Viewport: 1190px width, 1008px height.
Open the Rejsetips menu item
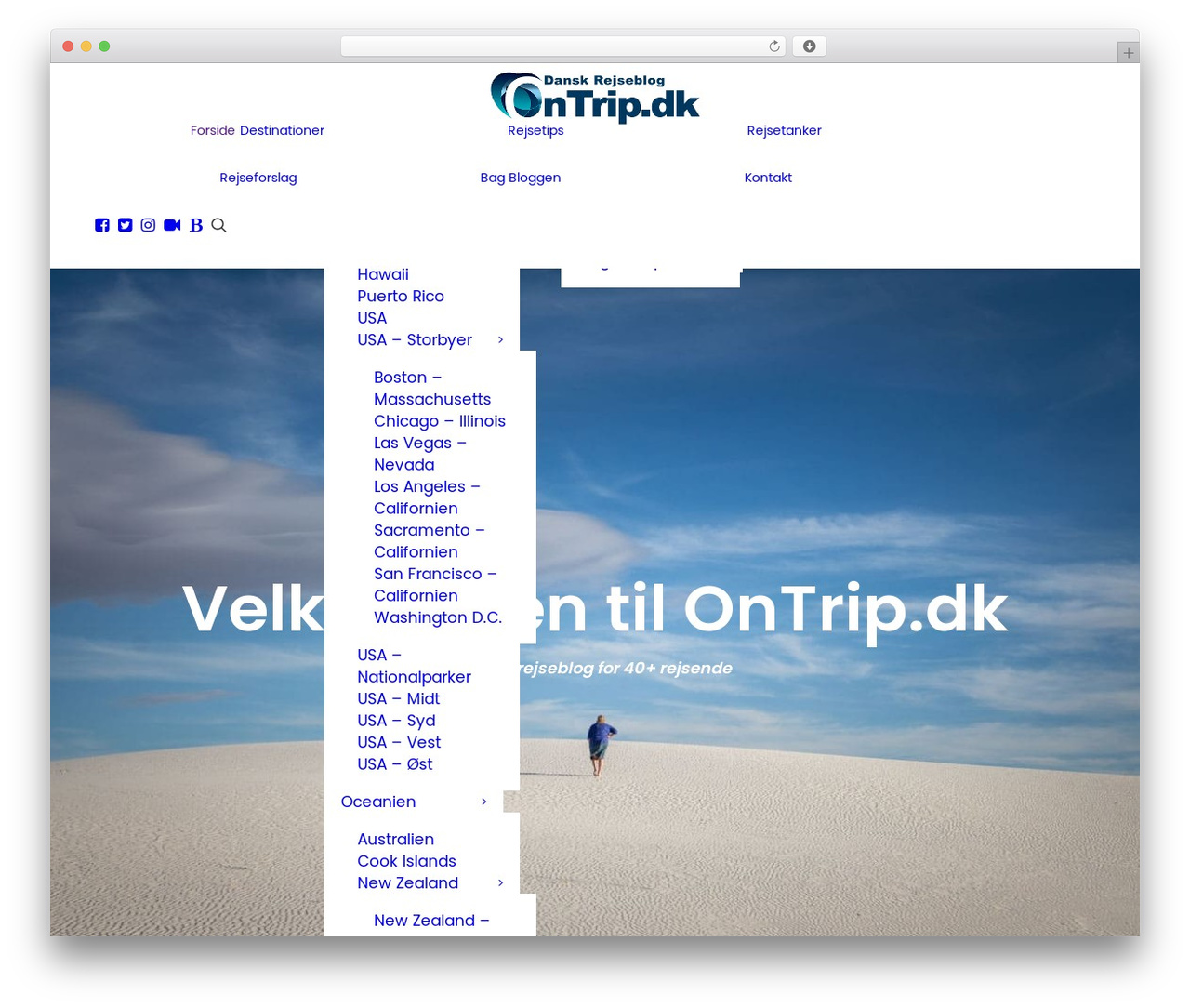click(x=535, y=130)
